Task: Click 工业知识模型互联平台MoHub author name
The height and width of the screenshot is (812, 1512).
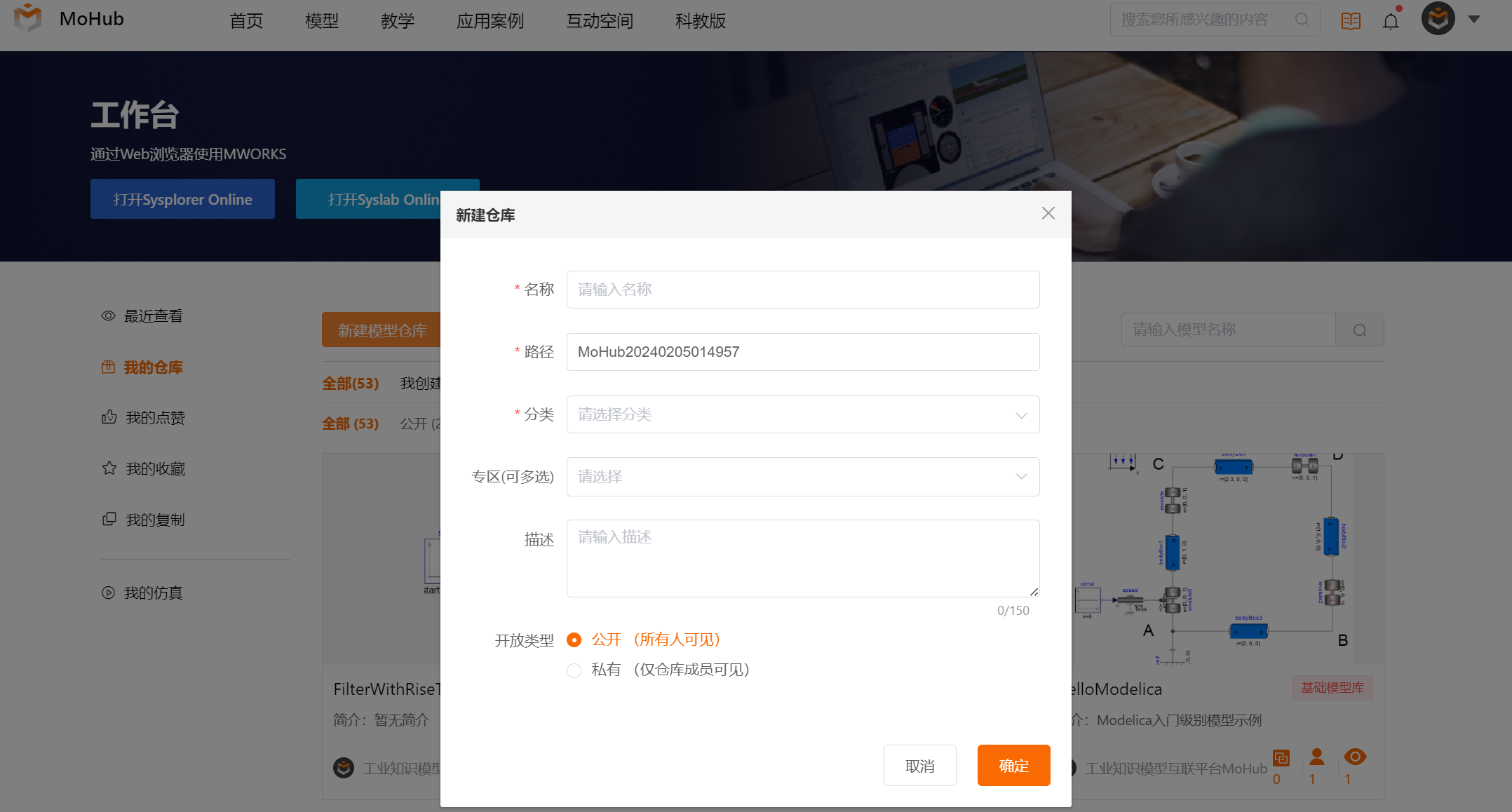Action: pos(1176,769)
